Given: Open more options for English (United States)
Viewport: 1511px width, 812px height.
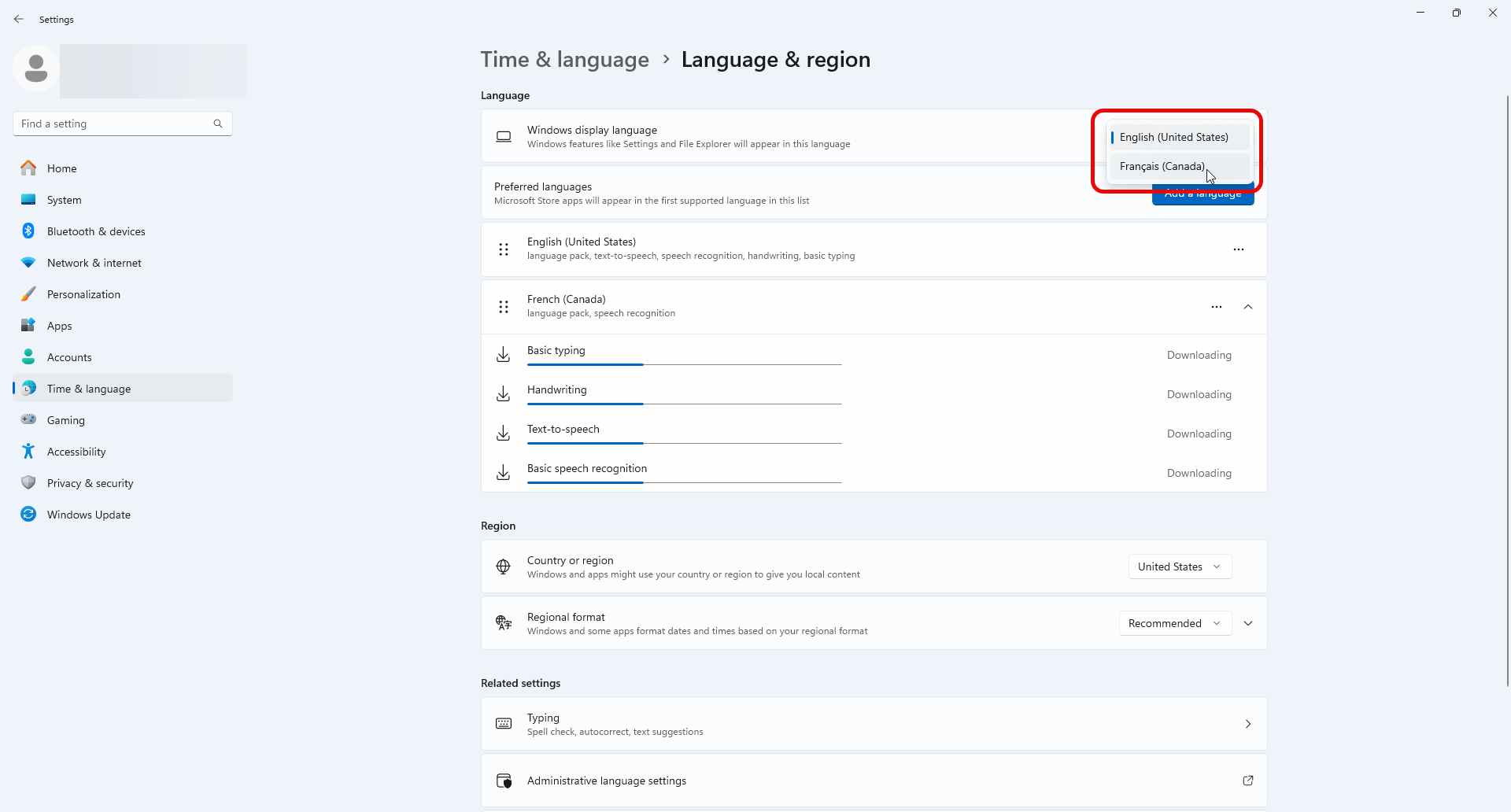Looking at the screenshot, I should 1238,249.
